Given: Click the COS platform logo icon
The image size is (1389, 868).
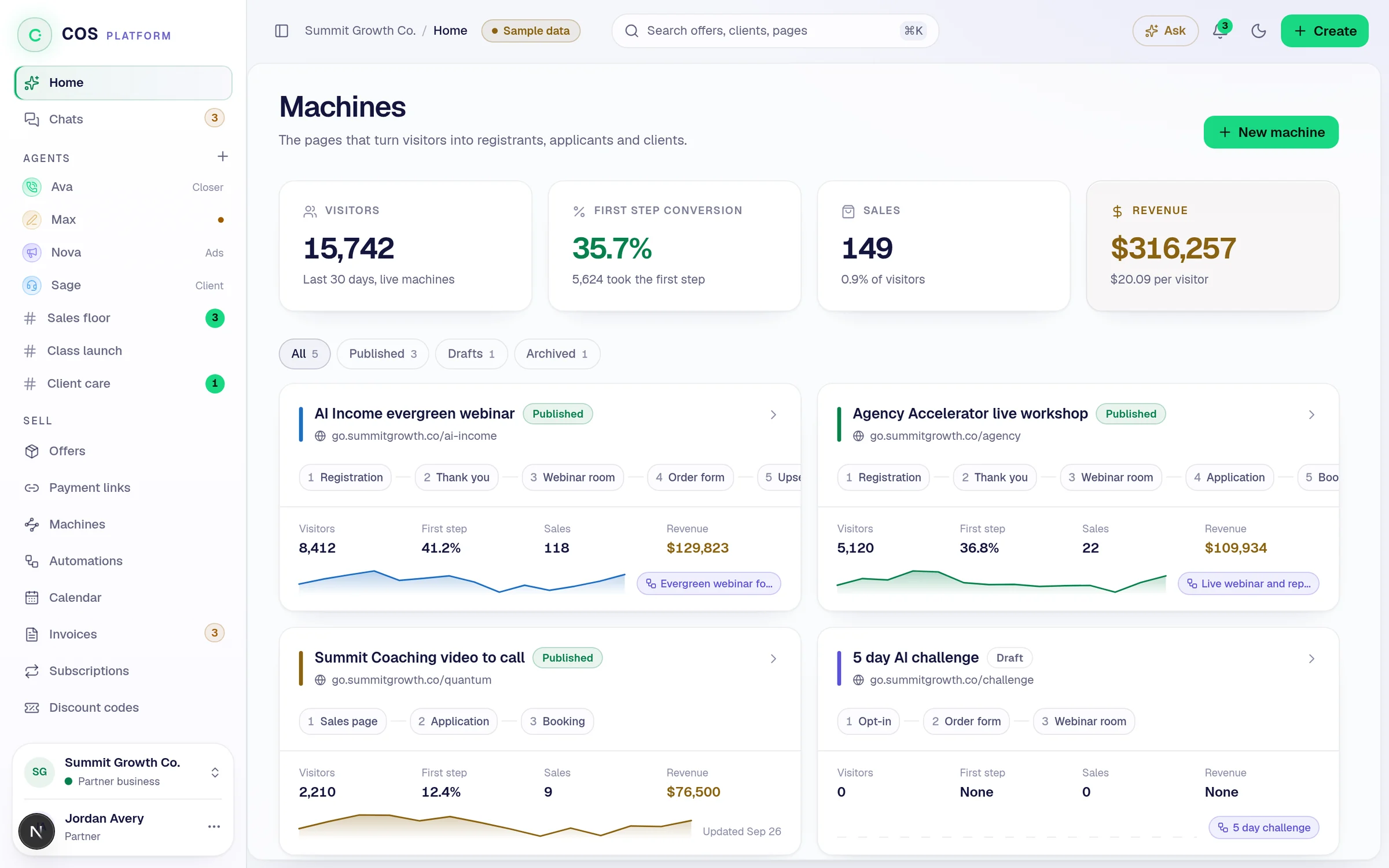Looking at the screenshot, I should [x=35, y=35].
